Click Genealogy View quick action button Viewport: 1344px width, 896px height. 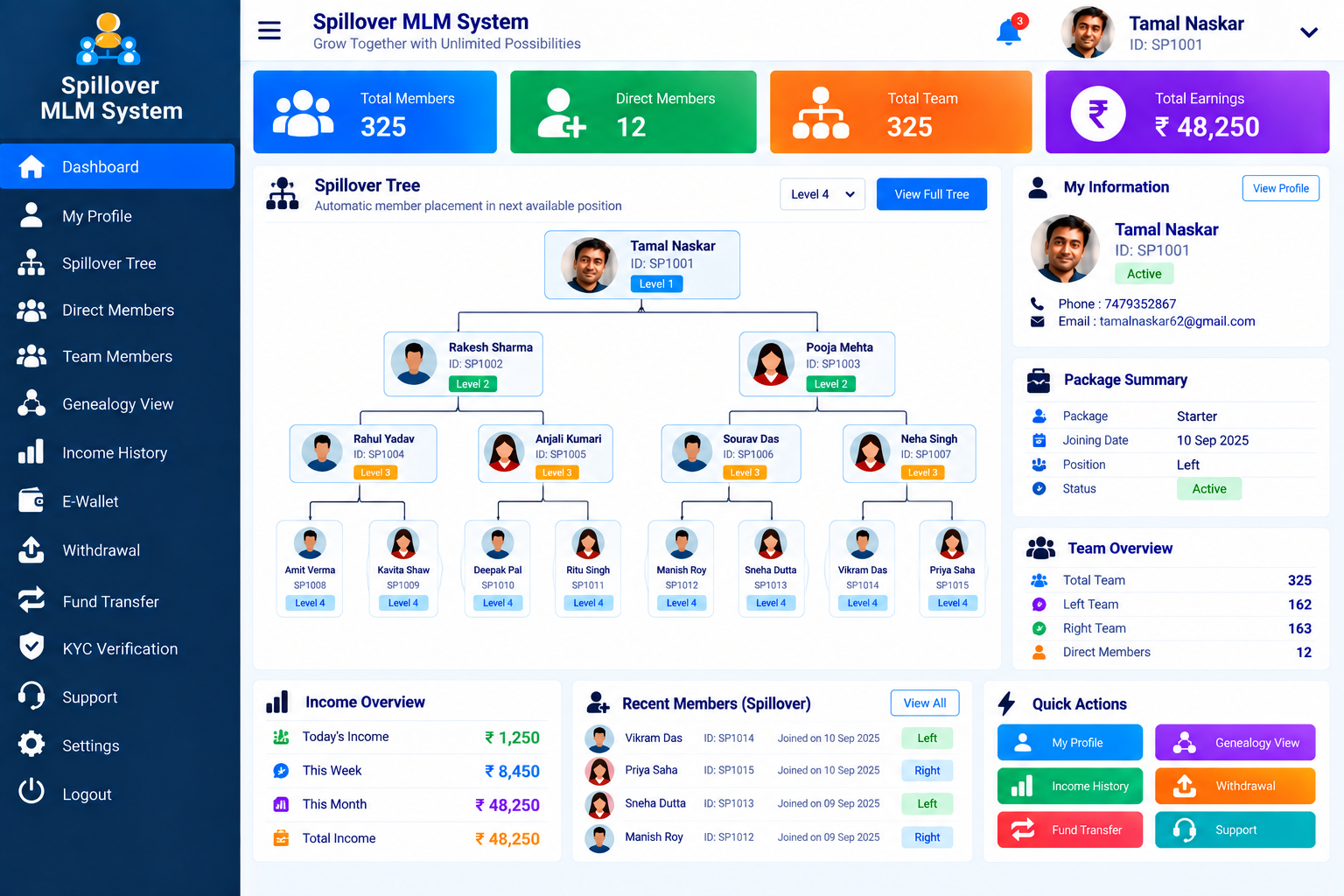[x=1235, y=742]
